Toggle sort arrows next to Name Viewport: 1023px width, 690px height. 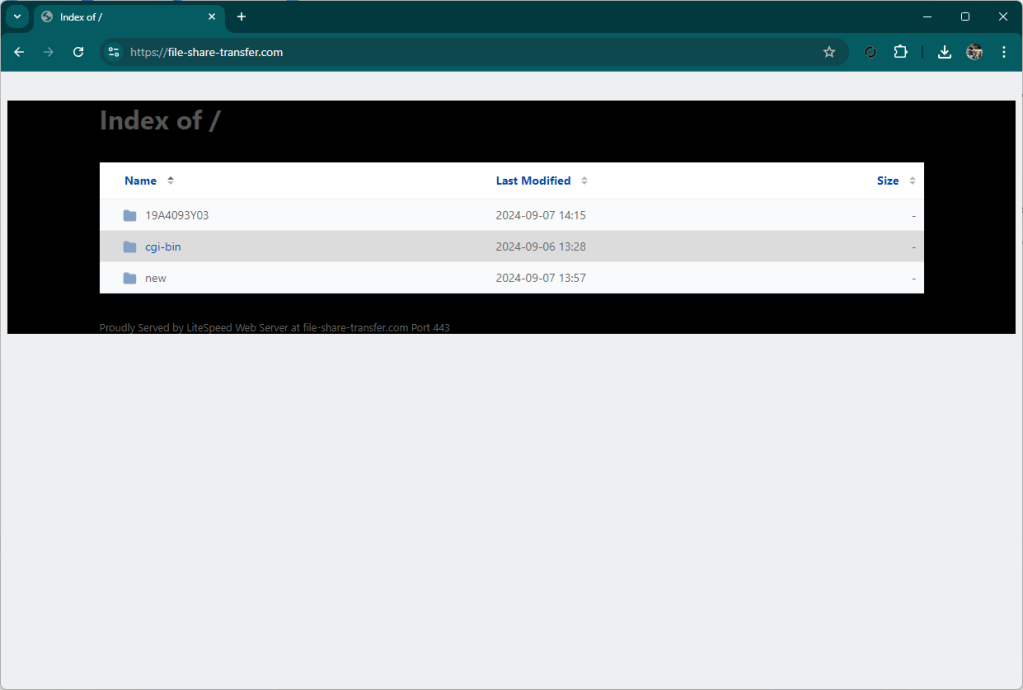coord(171,181)
